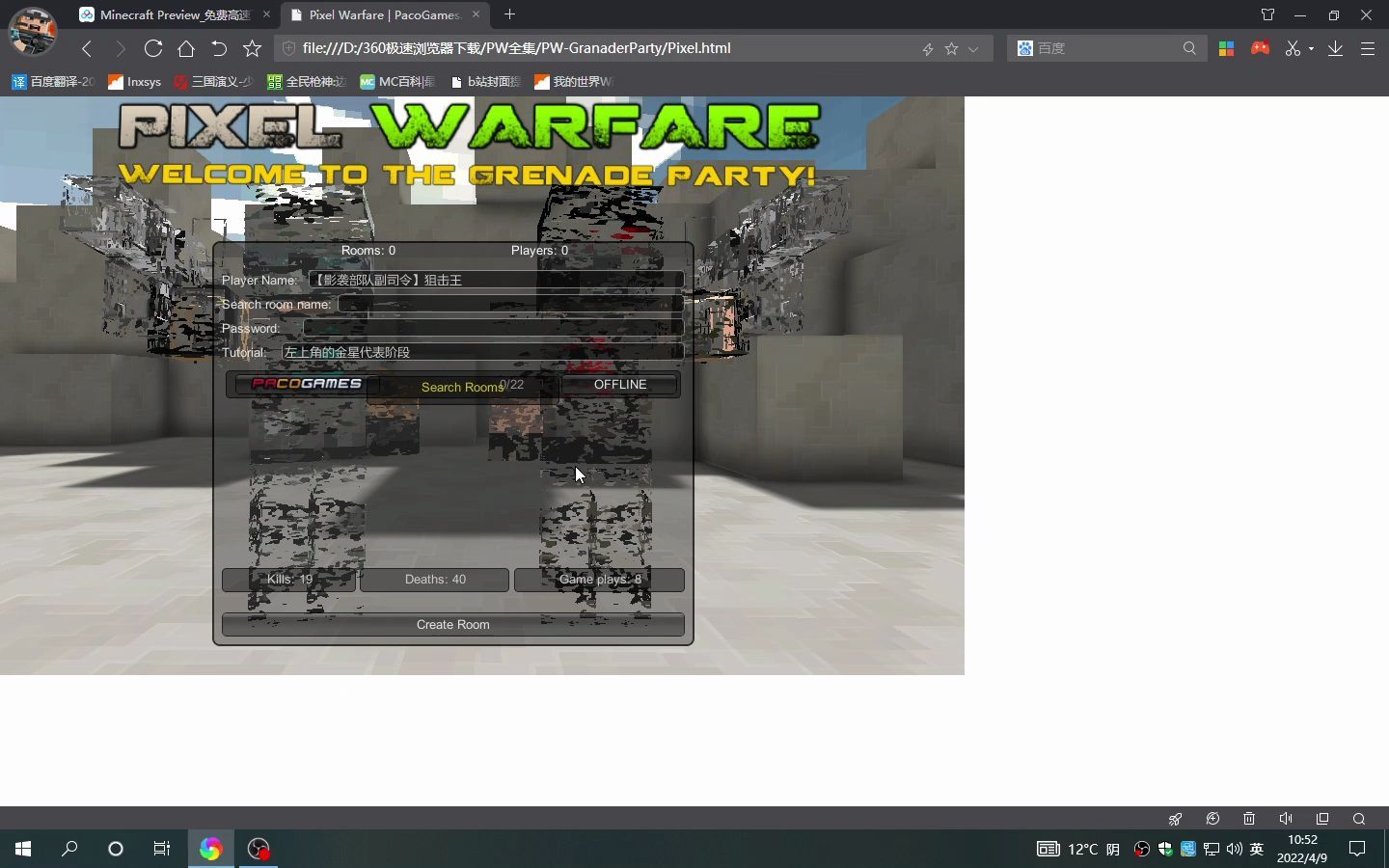Open the 百度翻译 bookmark
1389x868 pixels.
pyautogui.click(x=53, y=82)
